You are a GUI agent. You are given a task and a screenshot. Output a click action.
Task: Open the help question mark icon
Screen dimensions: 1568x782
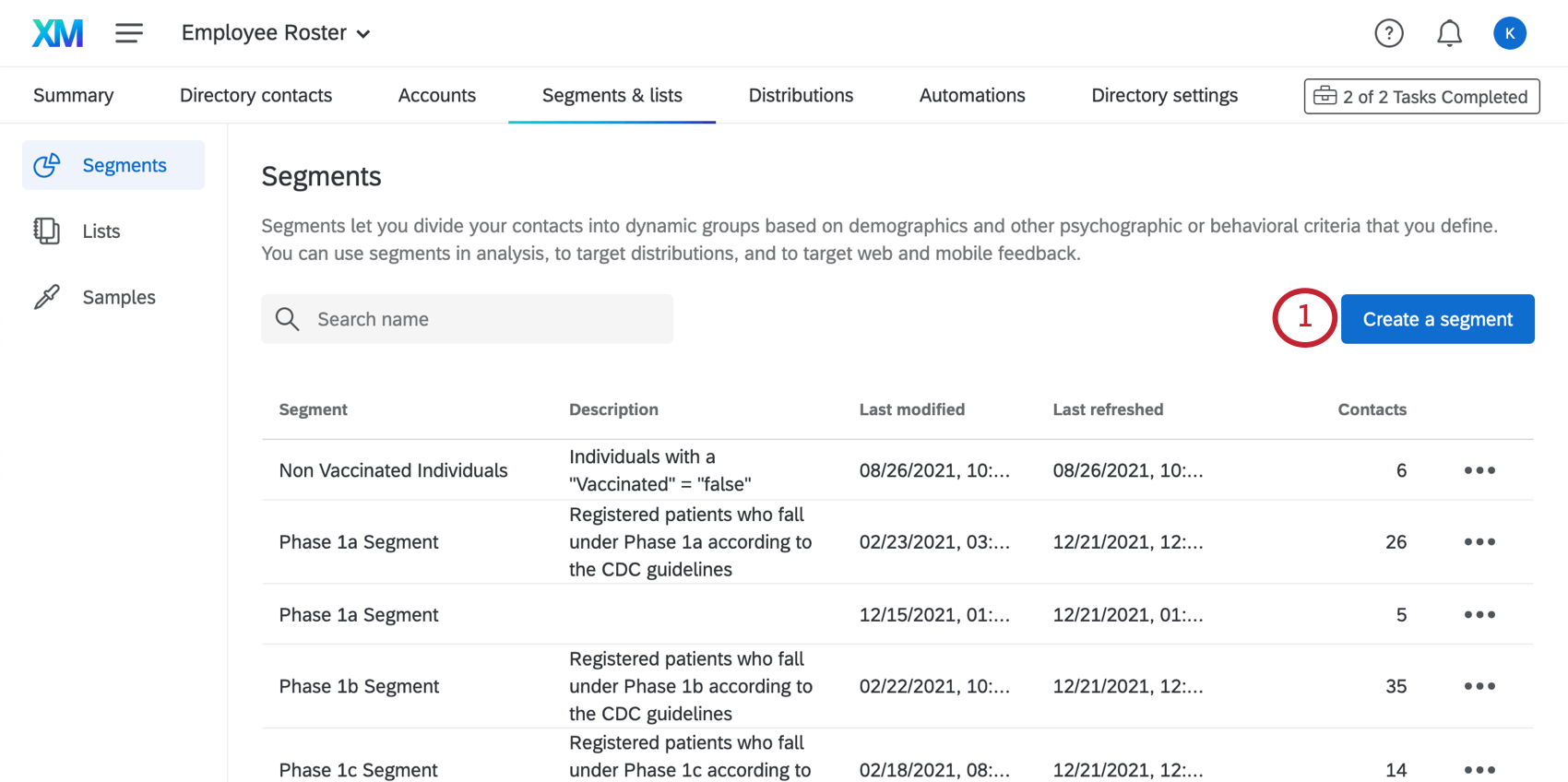[1388, 33]
